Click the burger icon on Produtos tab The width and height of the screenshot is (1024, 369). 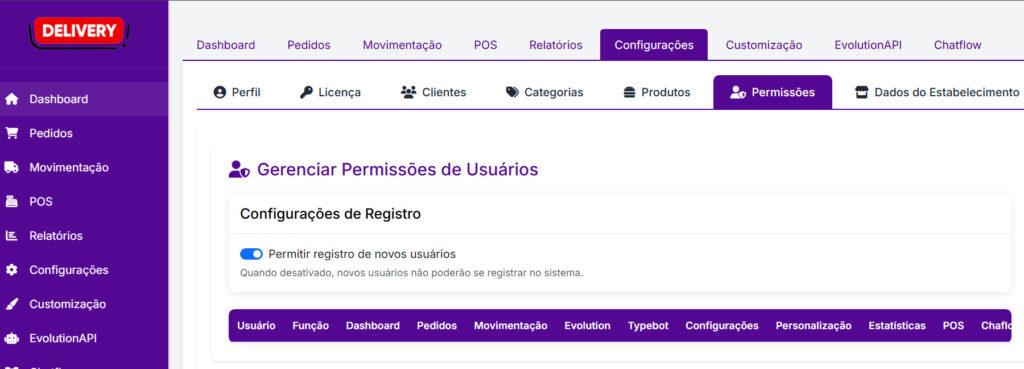(x=630, y=92)
